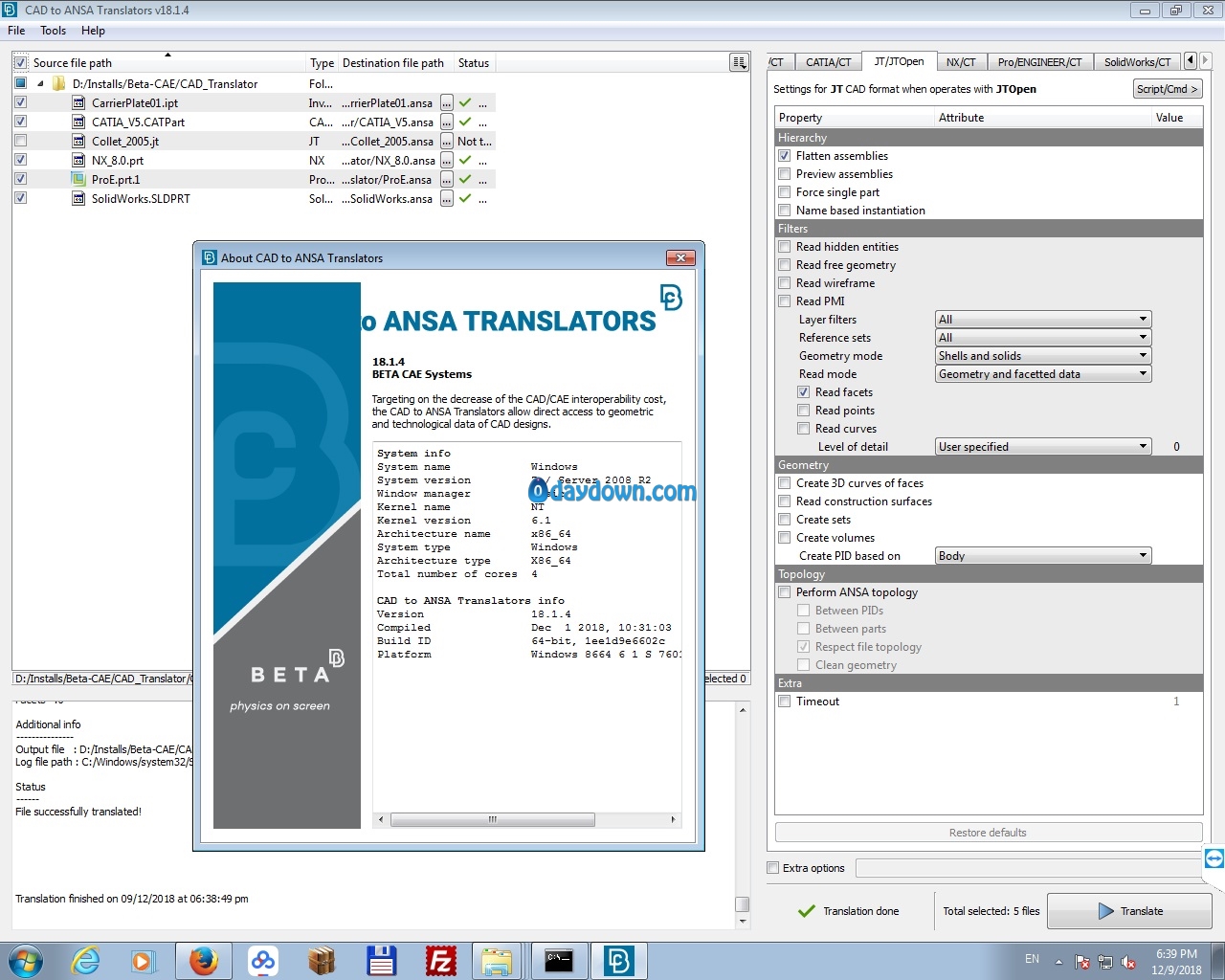Image resolution: width=1225 pixels, height=980 pixels.
Task: Enable Read hidden entities
Action: [x=785, y=247]
